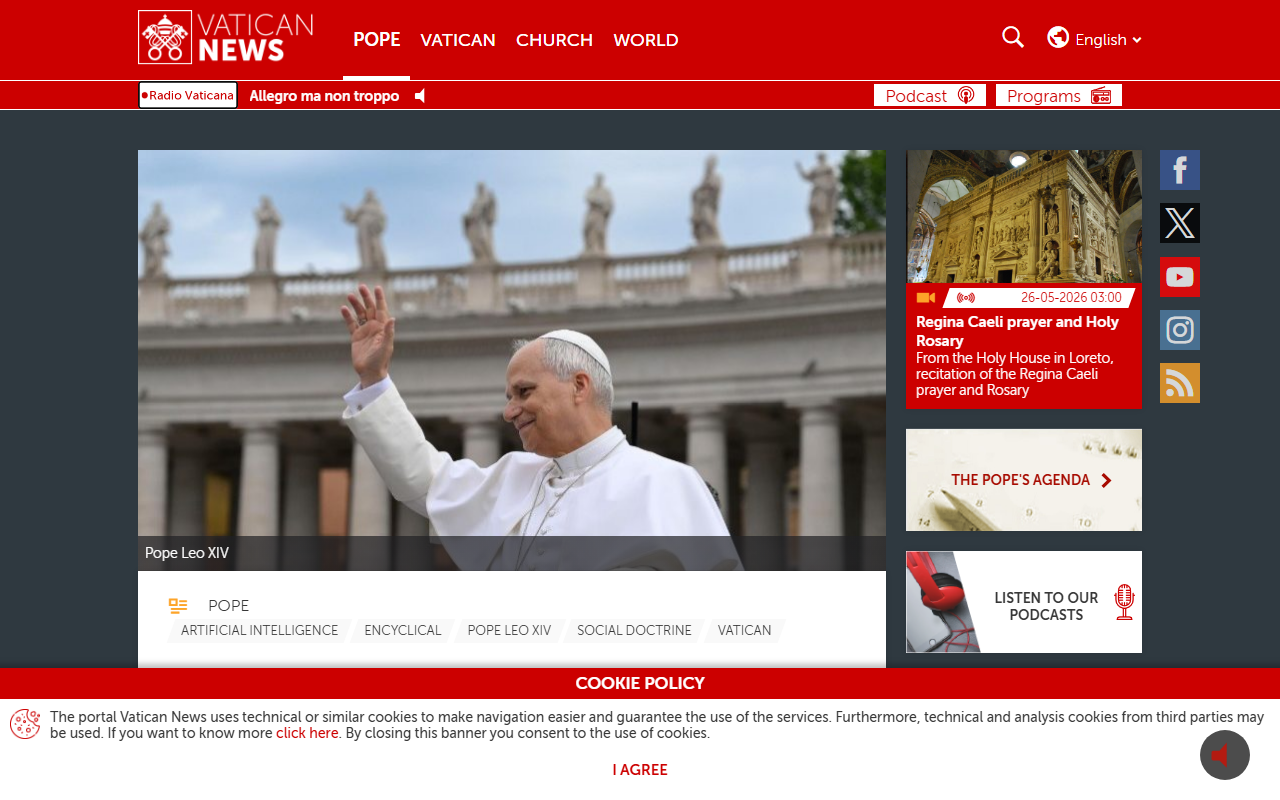
Task: Click the video camera icon on the live card
Action: click(926, 298)
